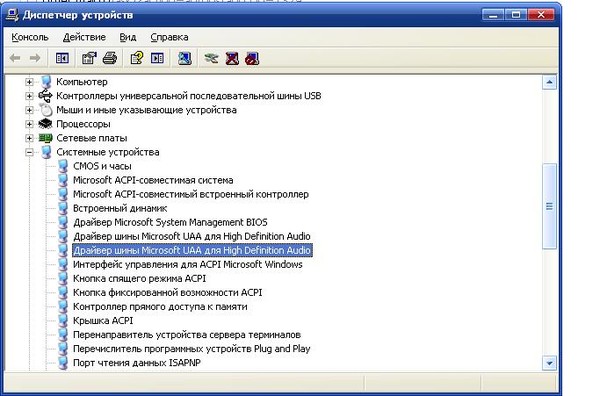
Task: Collapse the Системные устройства node
Action: click(x=29, y=152)
